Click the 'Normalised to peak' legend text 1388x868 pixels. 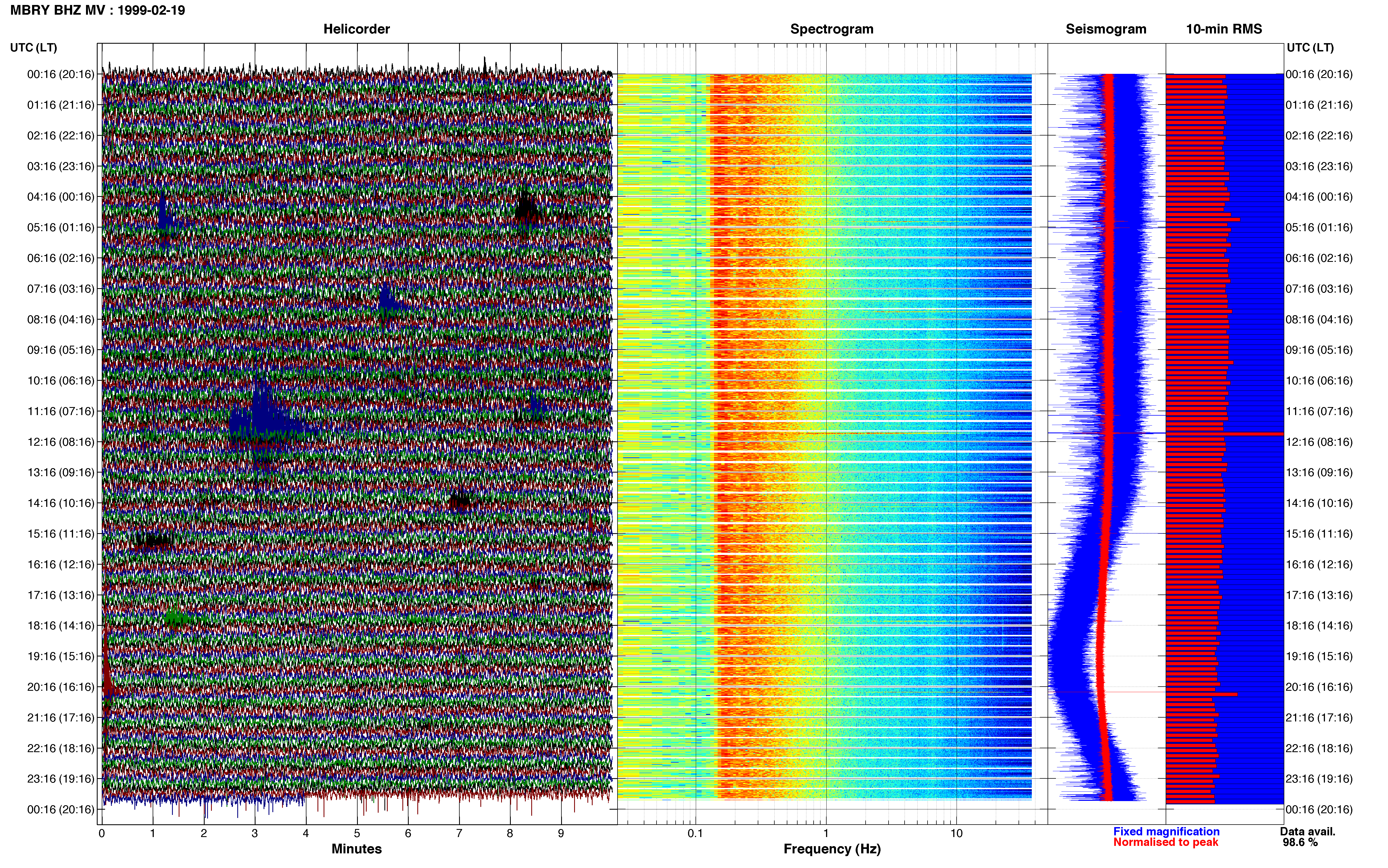(1165, 842)
